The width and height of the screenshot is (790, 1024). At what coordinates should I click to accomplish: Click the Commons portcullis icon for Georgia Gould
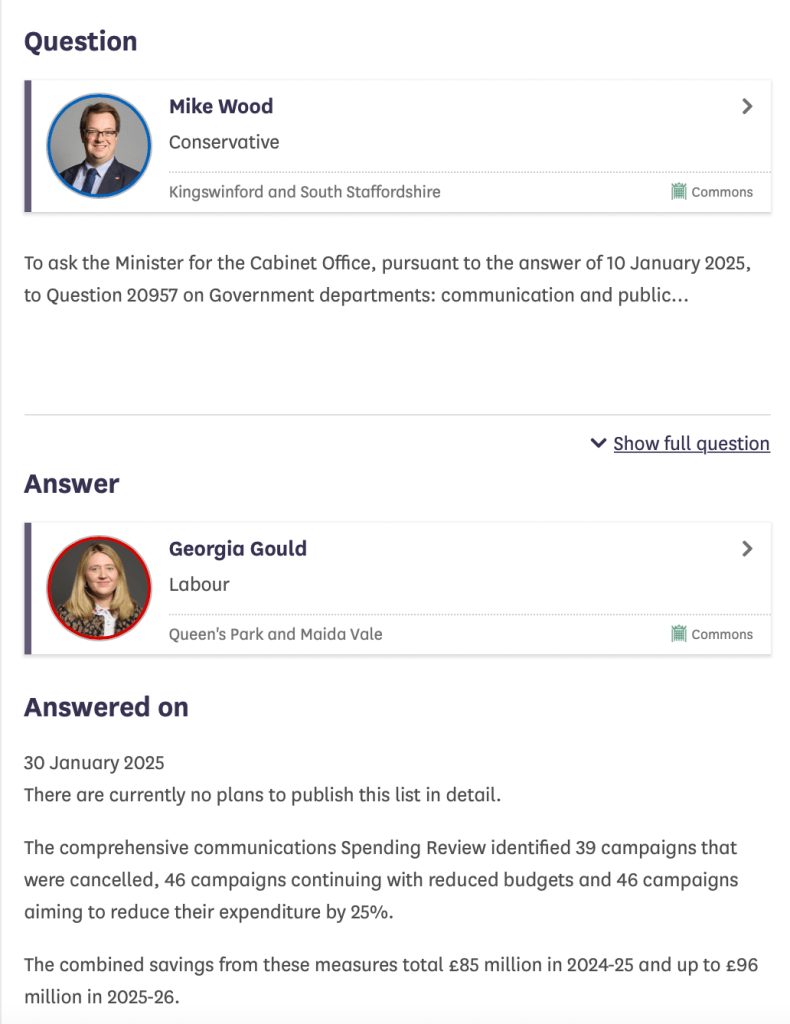pos(679,633)
